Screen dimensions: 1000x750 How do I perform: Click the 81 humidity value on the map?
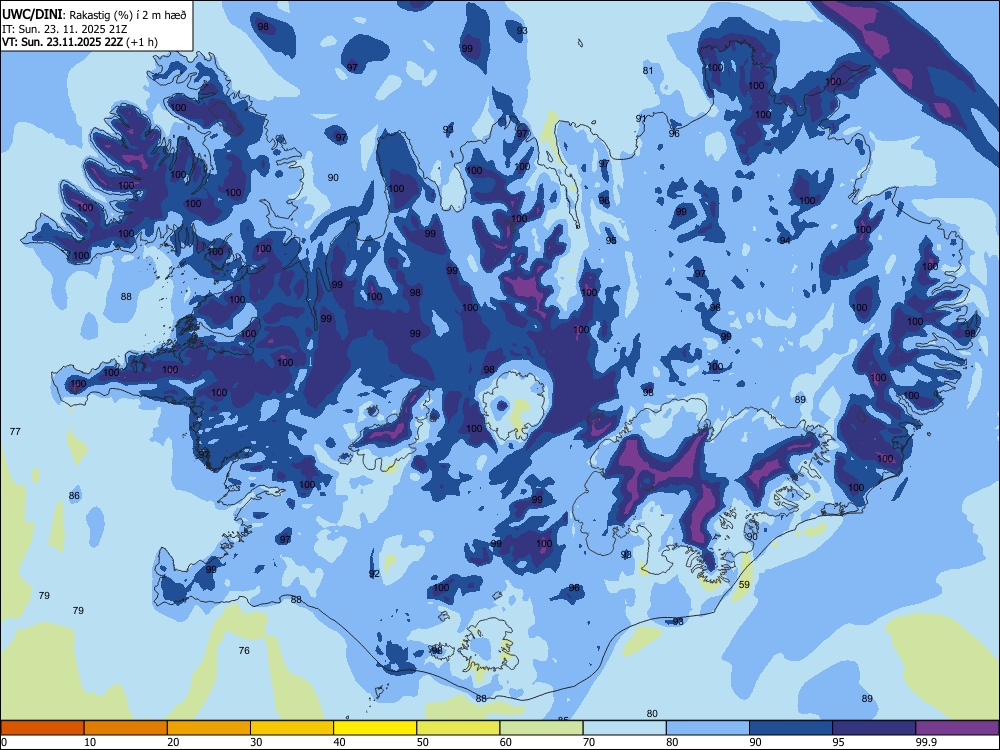[x=648, y=70]
